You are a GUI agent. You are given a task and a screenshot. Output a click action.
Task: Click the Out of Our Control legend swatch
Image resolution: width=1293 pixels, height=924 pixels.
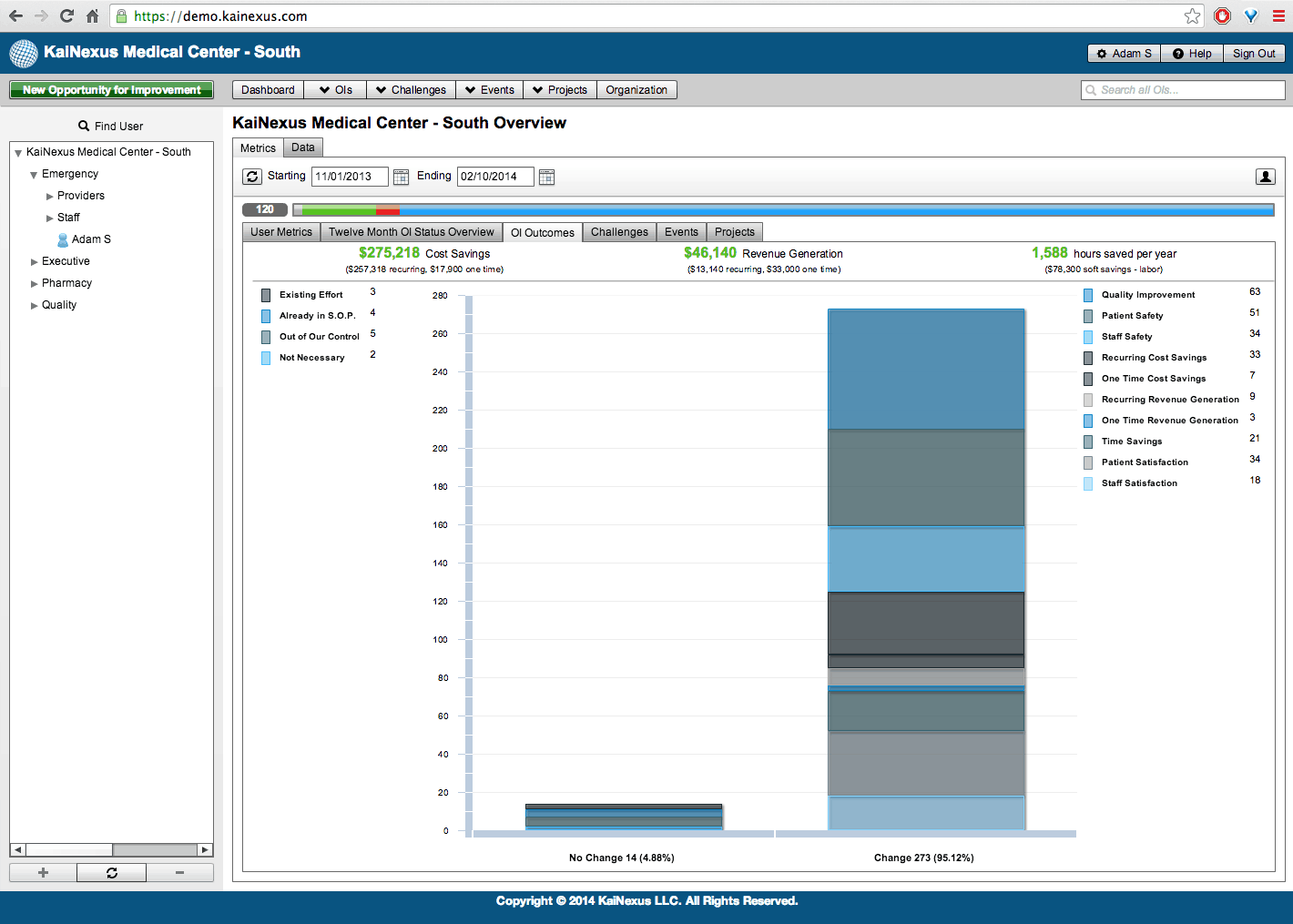[266, 337]
